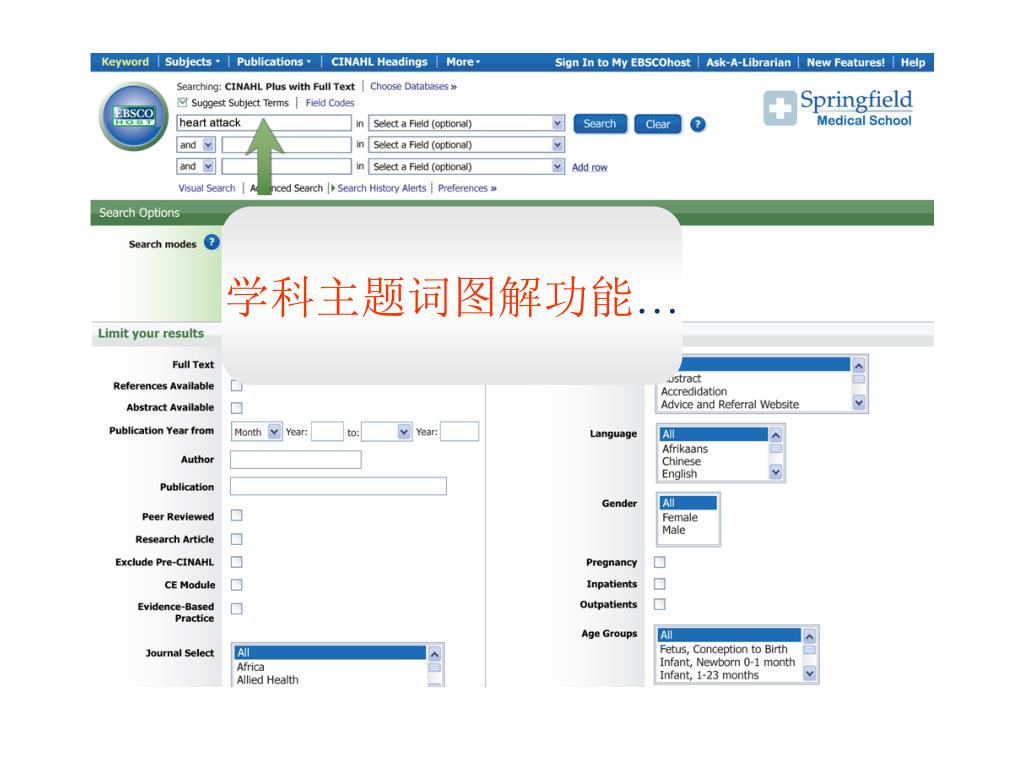Image resolution: width=1024 pixels, height=768 pixels.
Task: Open the first Select a Field dropdown
Action: (x=466, y=123)
